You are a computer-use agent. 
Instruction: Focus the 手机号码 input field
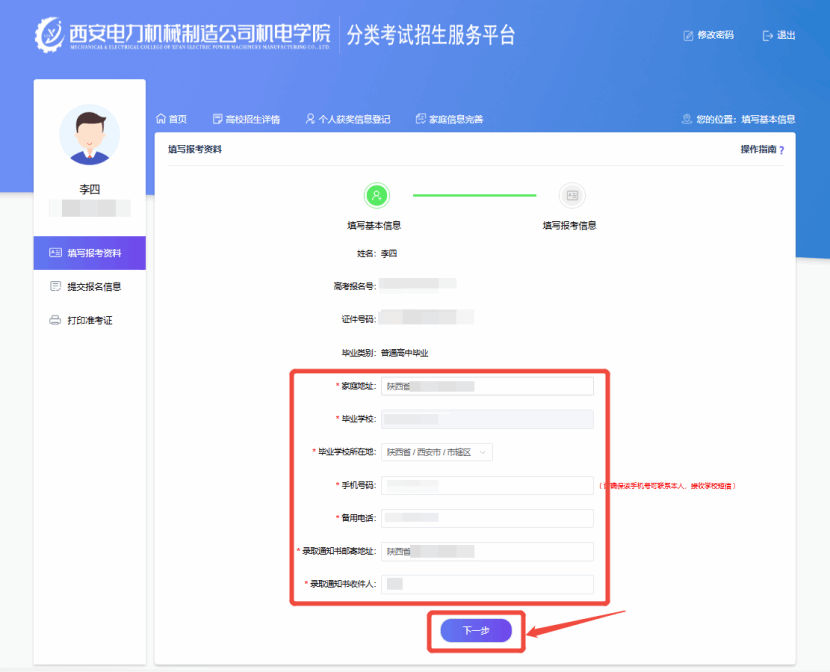[x=488, y=485]
